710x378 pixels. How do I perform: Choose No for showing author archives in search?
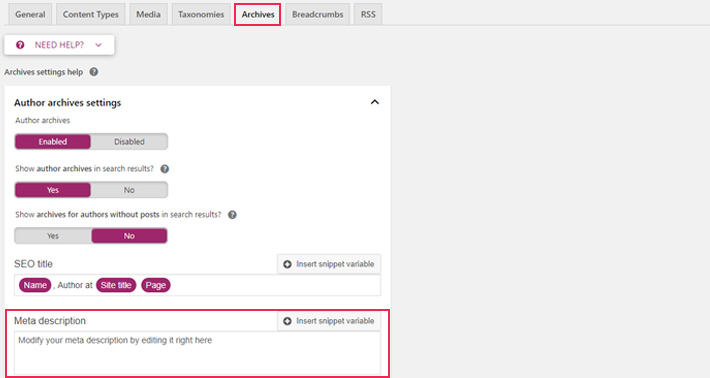(129, 190)
